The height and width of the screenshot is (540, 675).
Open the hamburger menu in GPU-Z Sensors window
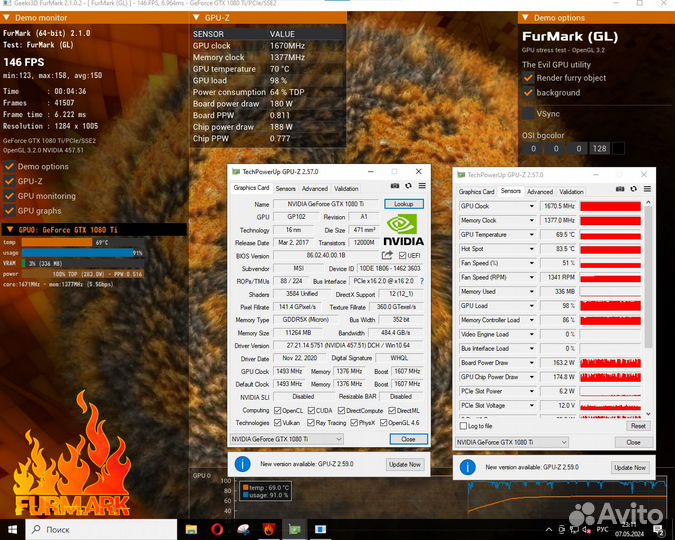tap(647, 189)
